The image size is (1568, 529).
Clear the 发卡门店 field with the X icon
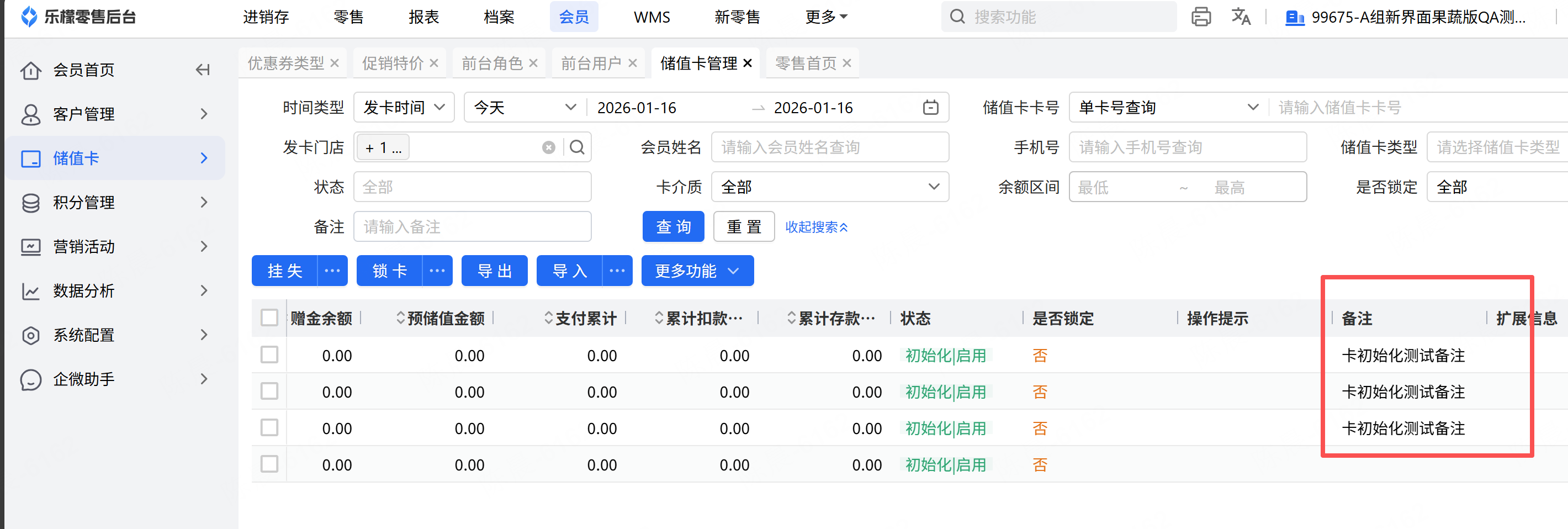pyautogui.click(x=548, y=147)
